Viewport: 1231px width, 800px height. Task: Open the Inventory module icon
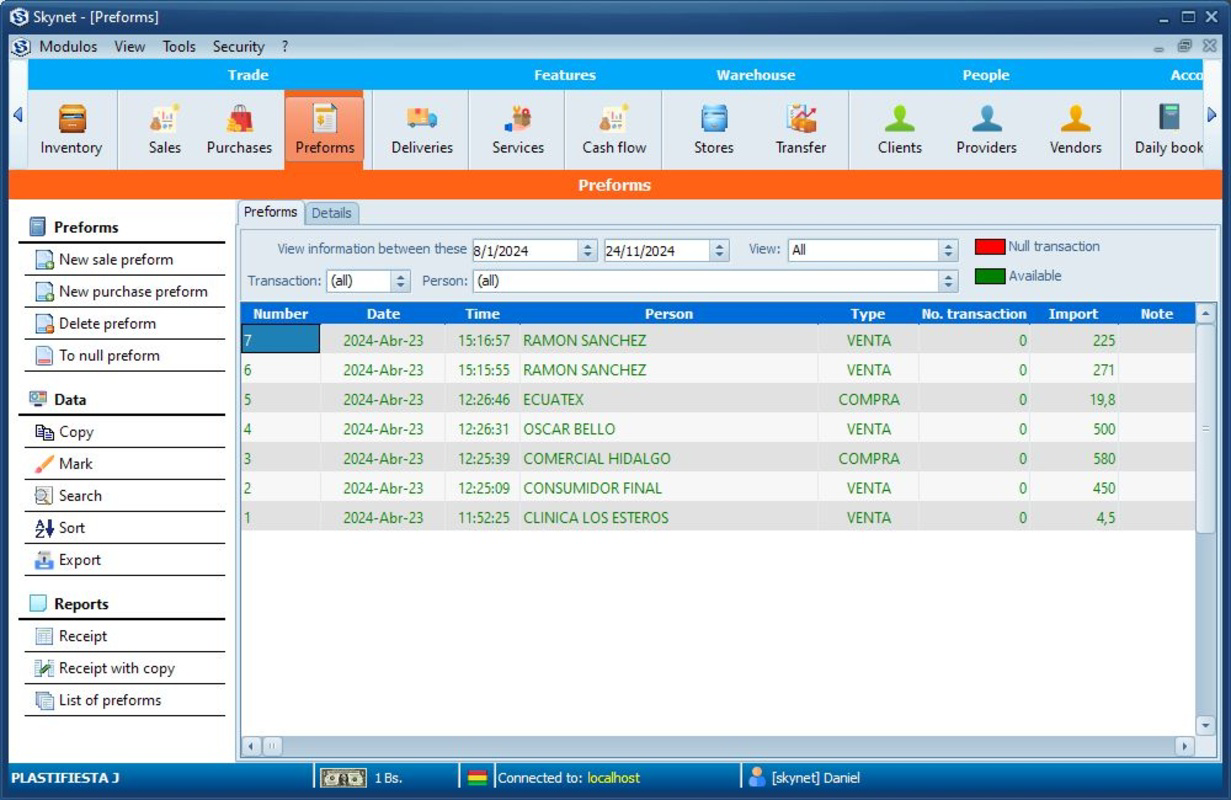click(71, 130)
